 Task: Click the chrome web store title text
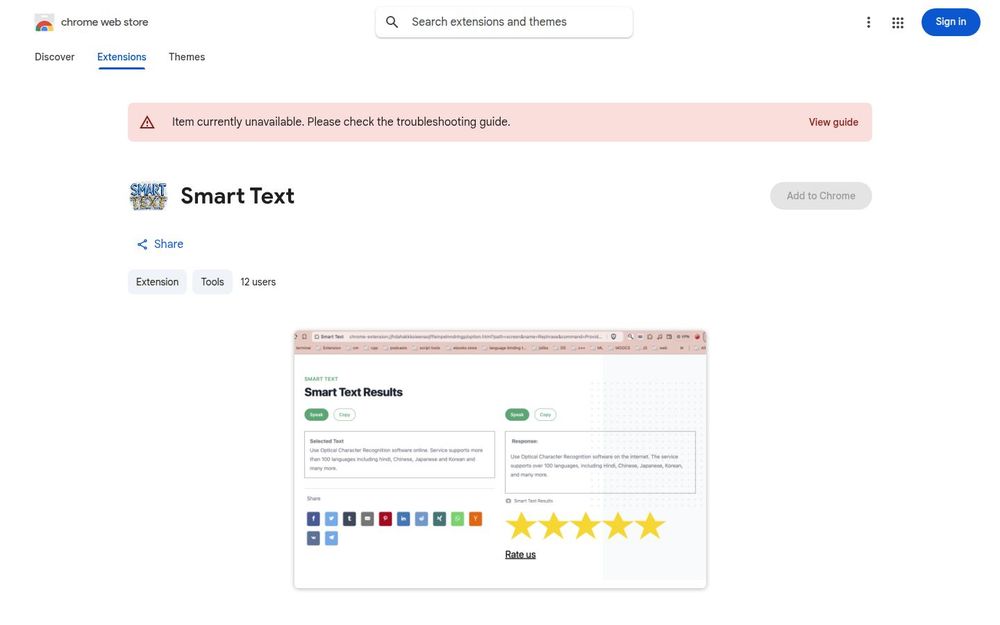coord(105,22)
